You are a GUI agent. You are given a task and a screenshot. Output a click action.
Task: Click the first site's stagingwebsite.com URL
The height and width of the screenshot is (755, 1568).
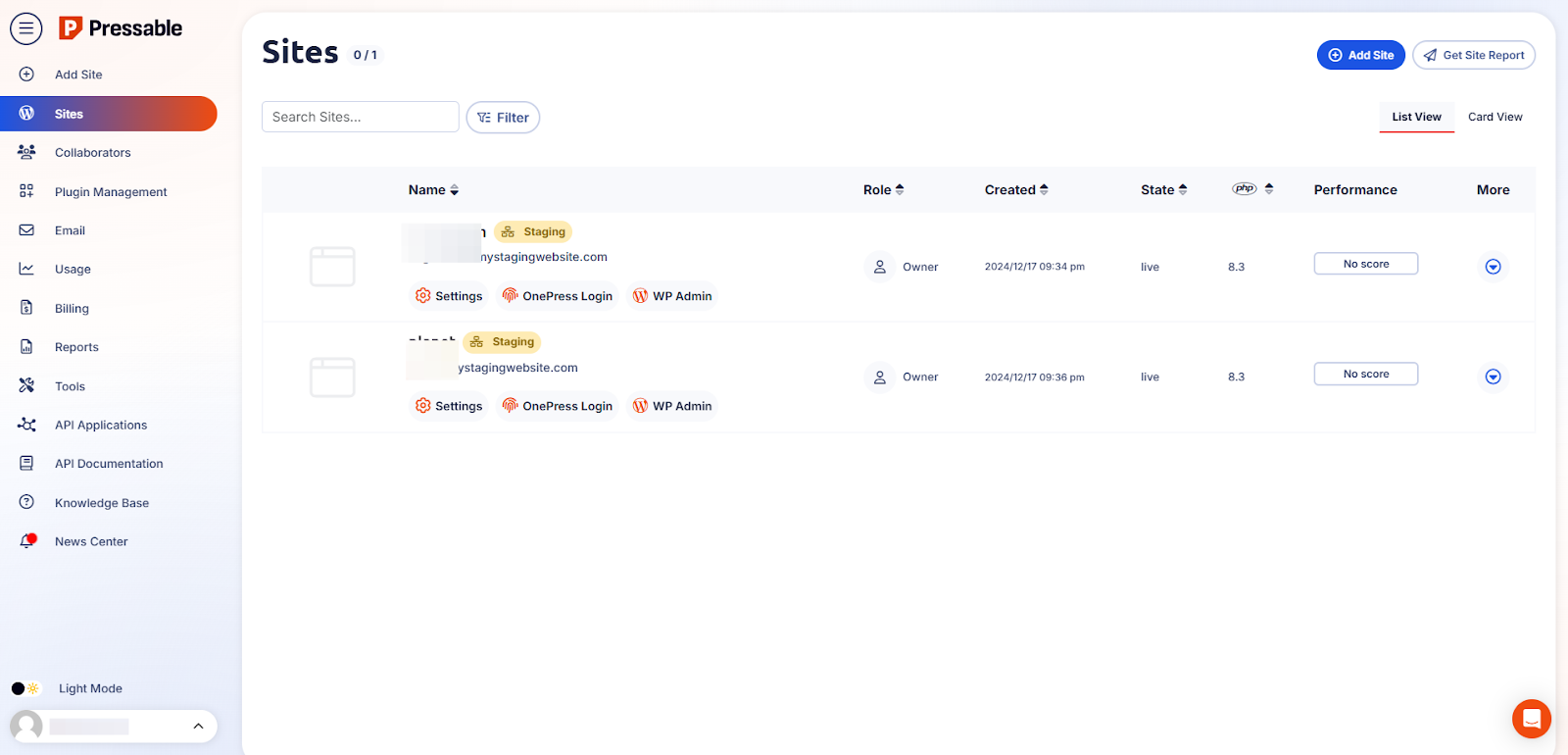pos(544,257)
